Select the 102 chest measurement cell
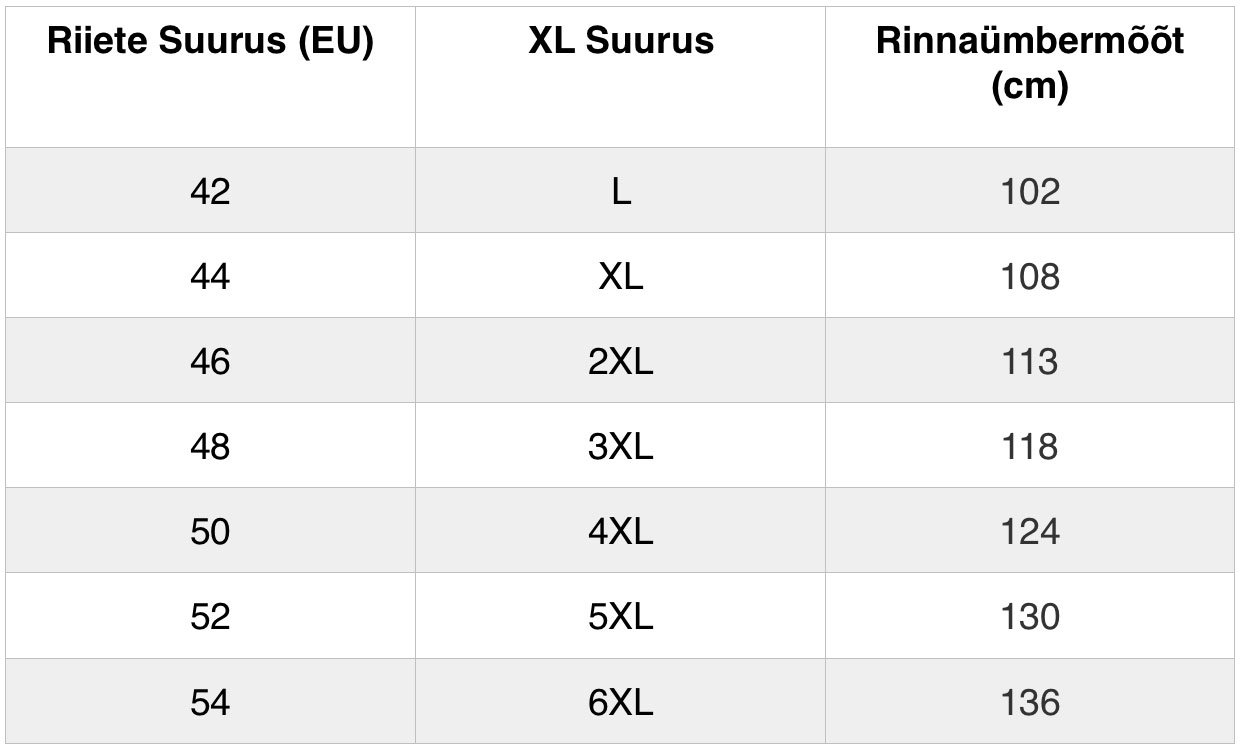Screen dimensions: 1240x750 (1030, 191)
